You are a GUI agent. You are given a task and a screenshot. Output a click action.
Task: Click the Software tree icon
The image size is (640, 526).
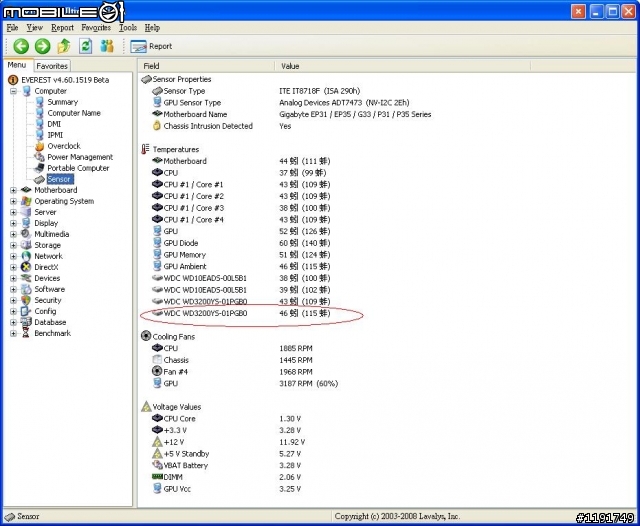point(26,289)
